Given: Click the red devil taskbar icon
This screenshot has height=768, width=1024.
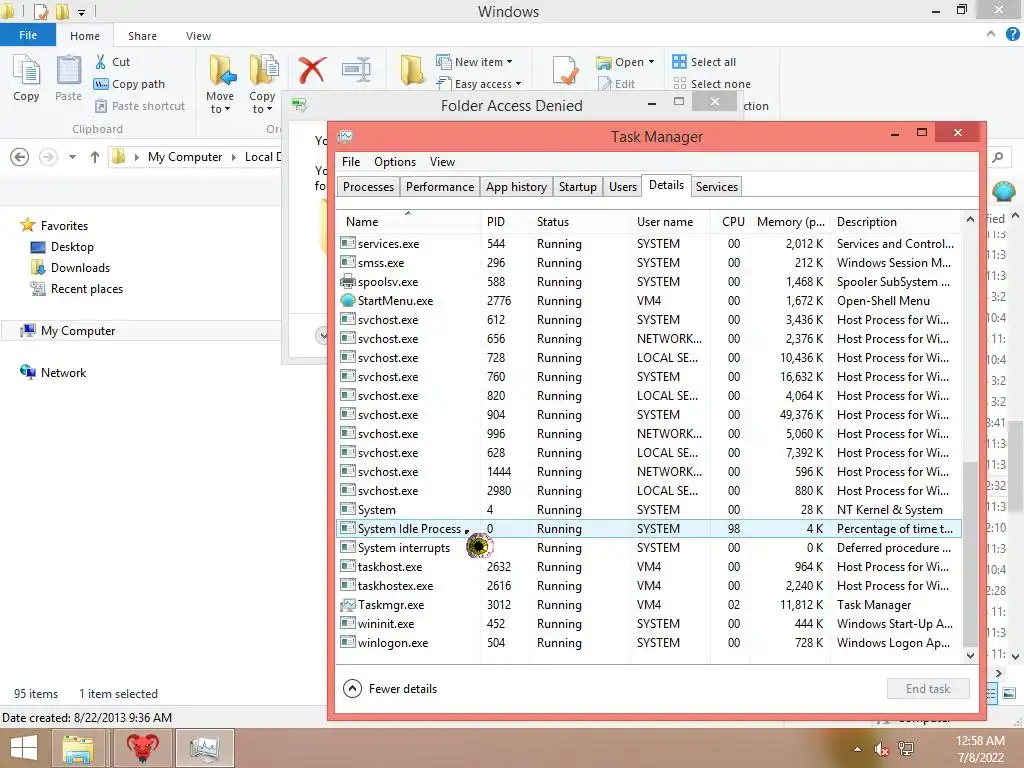Looking at the screenshot, I should point(142,748).
